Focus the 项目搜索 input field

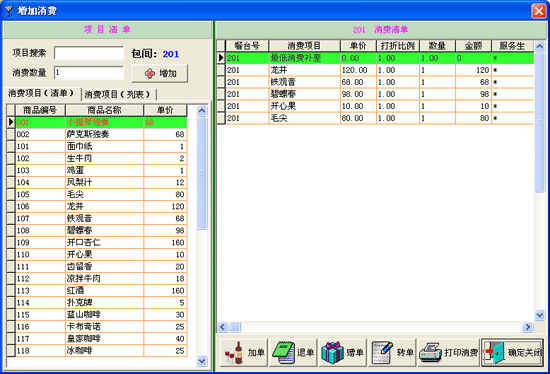[89, 53]
